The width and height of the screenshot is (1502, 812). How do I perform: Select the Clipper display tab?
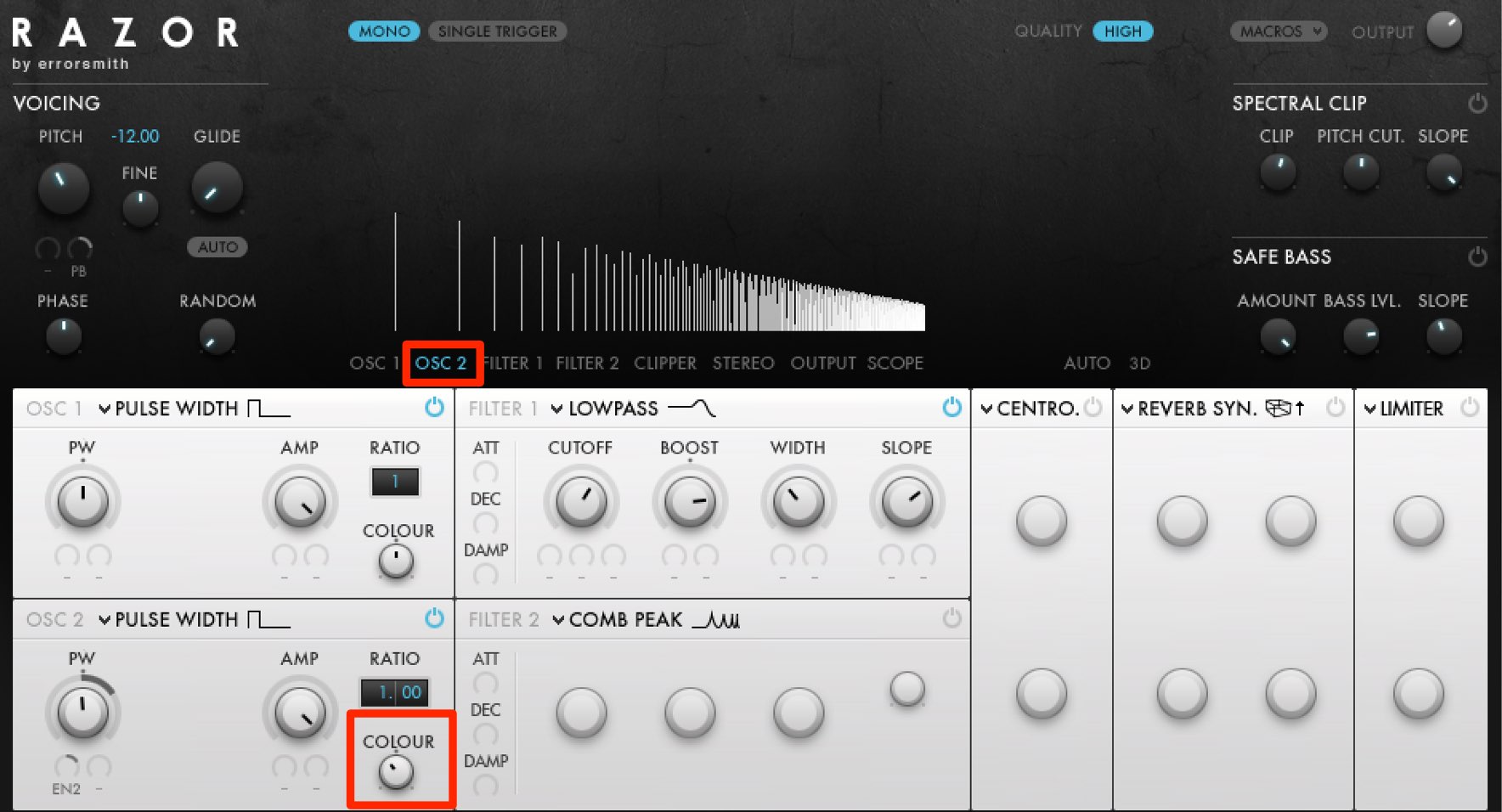click(x=665, y=363)
